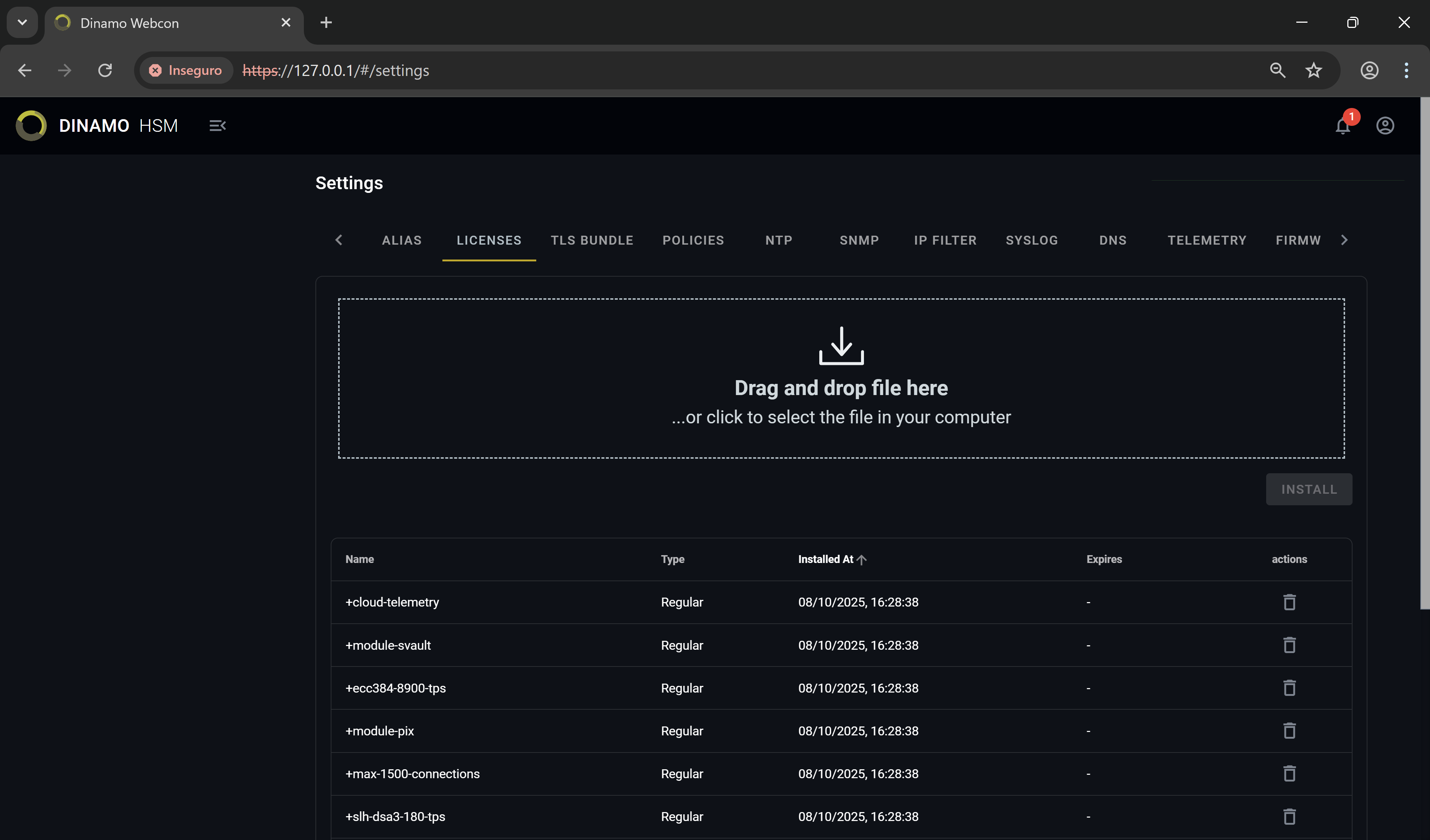Collapse the sidebar menu icon
The height and width of the screenshot is (840, 1430).
(x=217, y=125)
